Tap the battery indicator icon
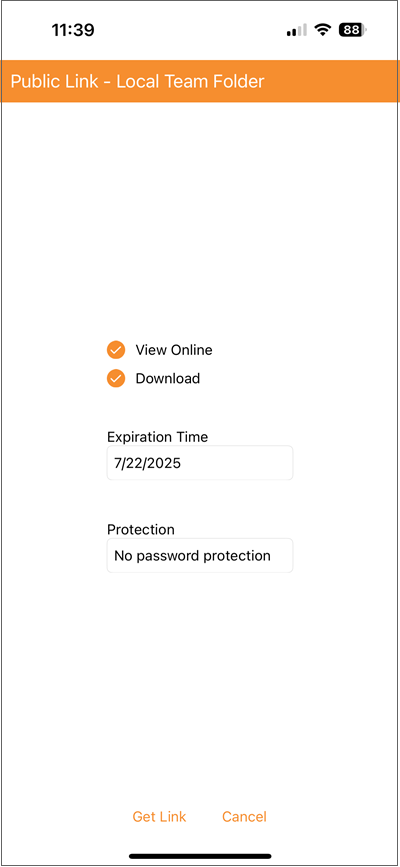 coord(353,30)
